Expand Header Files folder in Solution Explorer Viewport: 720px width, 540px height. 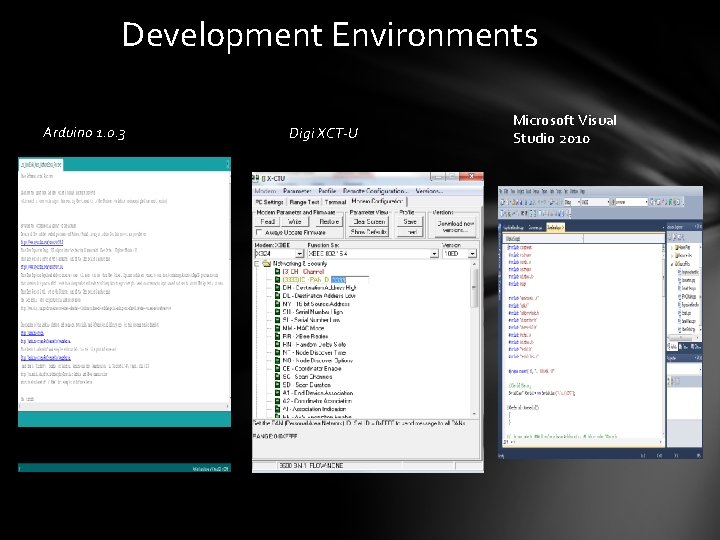click(673, 248)
